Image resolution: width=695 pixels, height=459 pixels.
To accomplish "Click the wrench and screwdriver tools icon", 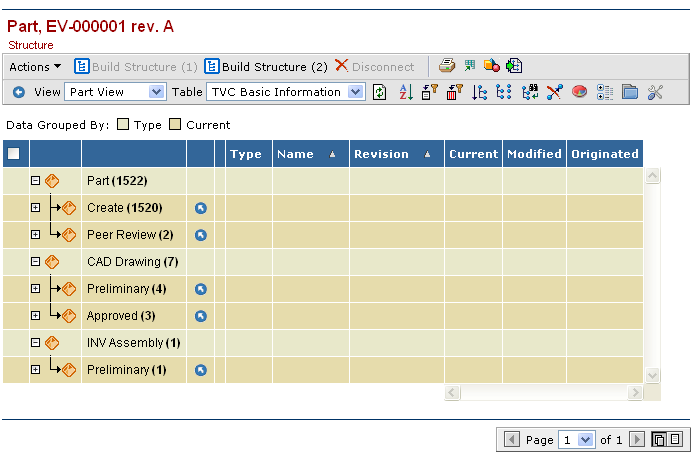I will 656,92.
